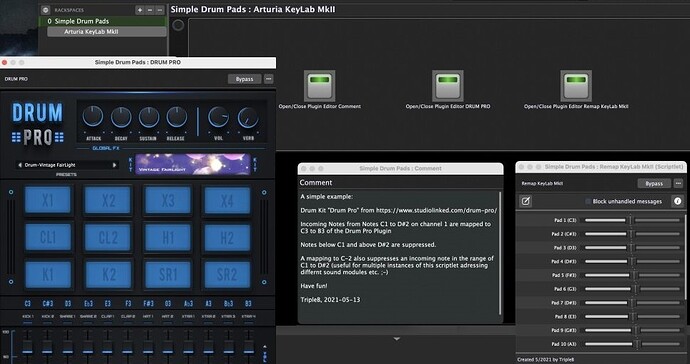The image size is (690, 364).
Task: Click the C3 note label
Action: [x=28, y=304]
